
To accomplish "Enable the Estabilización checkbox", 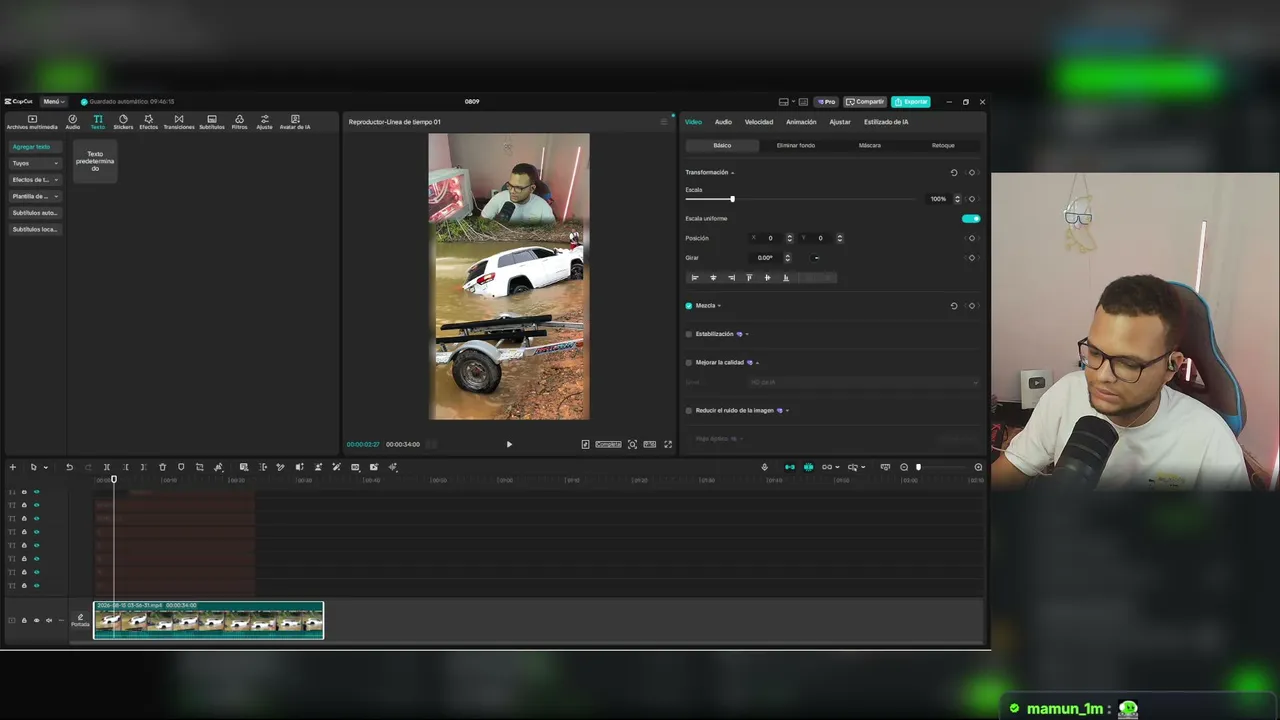I will (689, 334).
